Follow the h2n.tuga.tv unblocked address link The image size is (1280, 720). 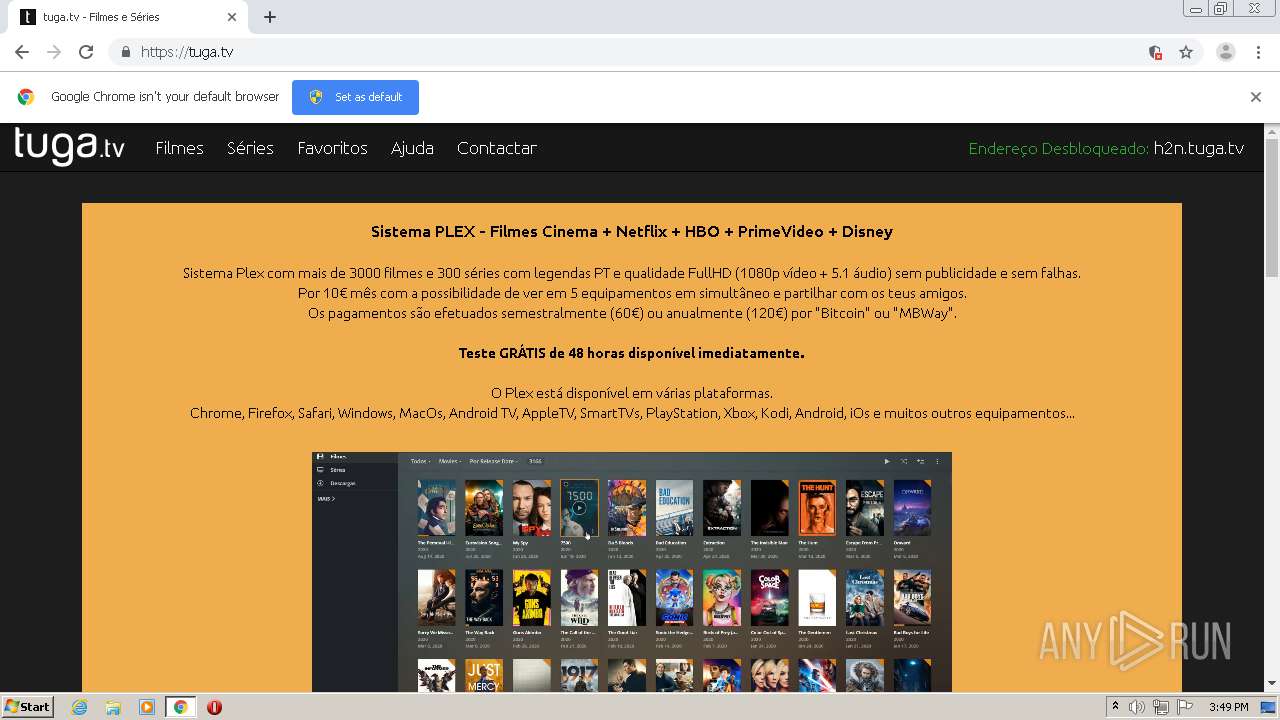(1198, 148)
